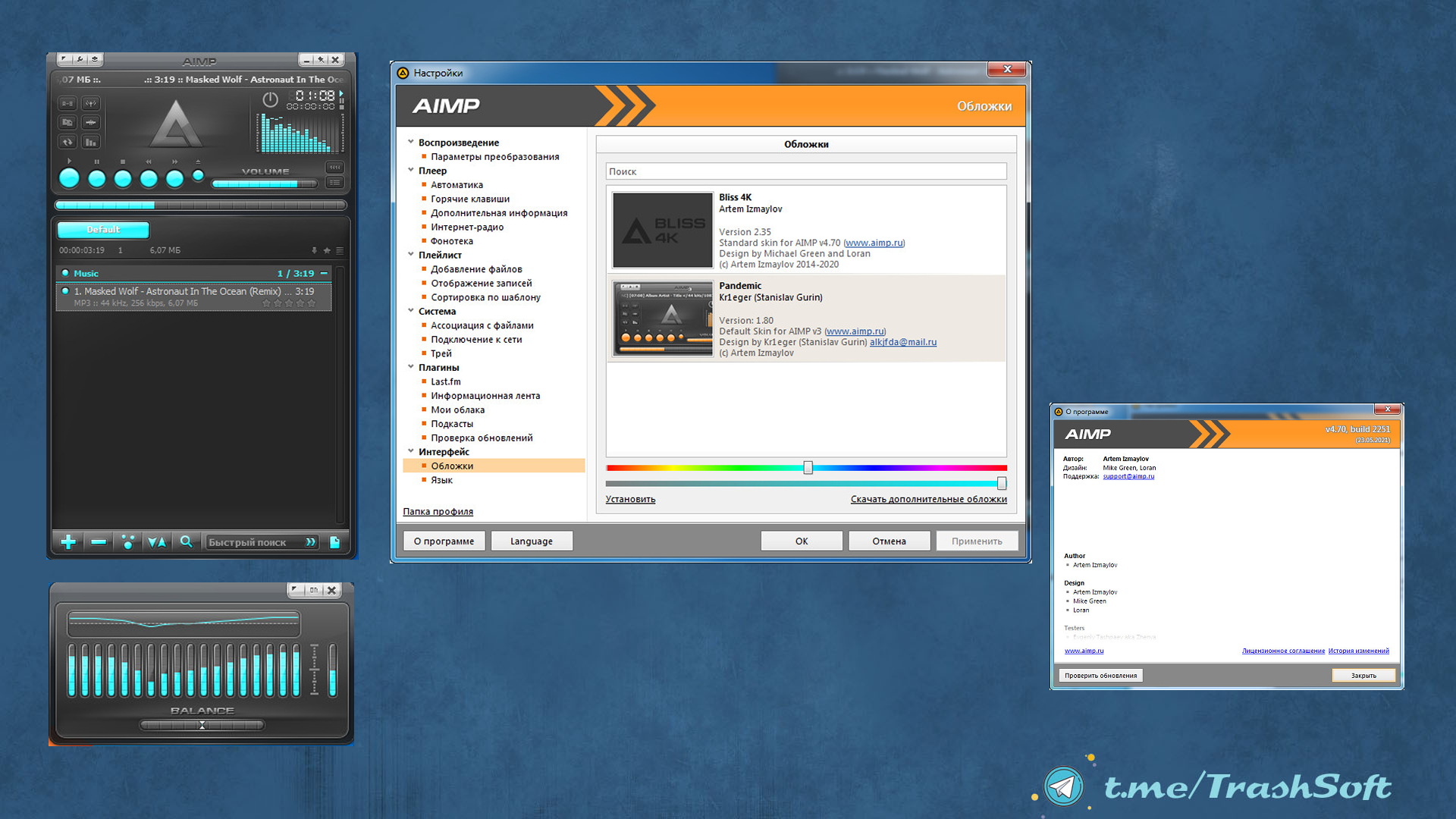Collapse the Воспроизведение section in settings
1456x819 pixels.
pos(410,142)
